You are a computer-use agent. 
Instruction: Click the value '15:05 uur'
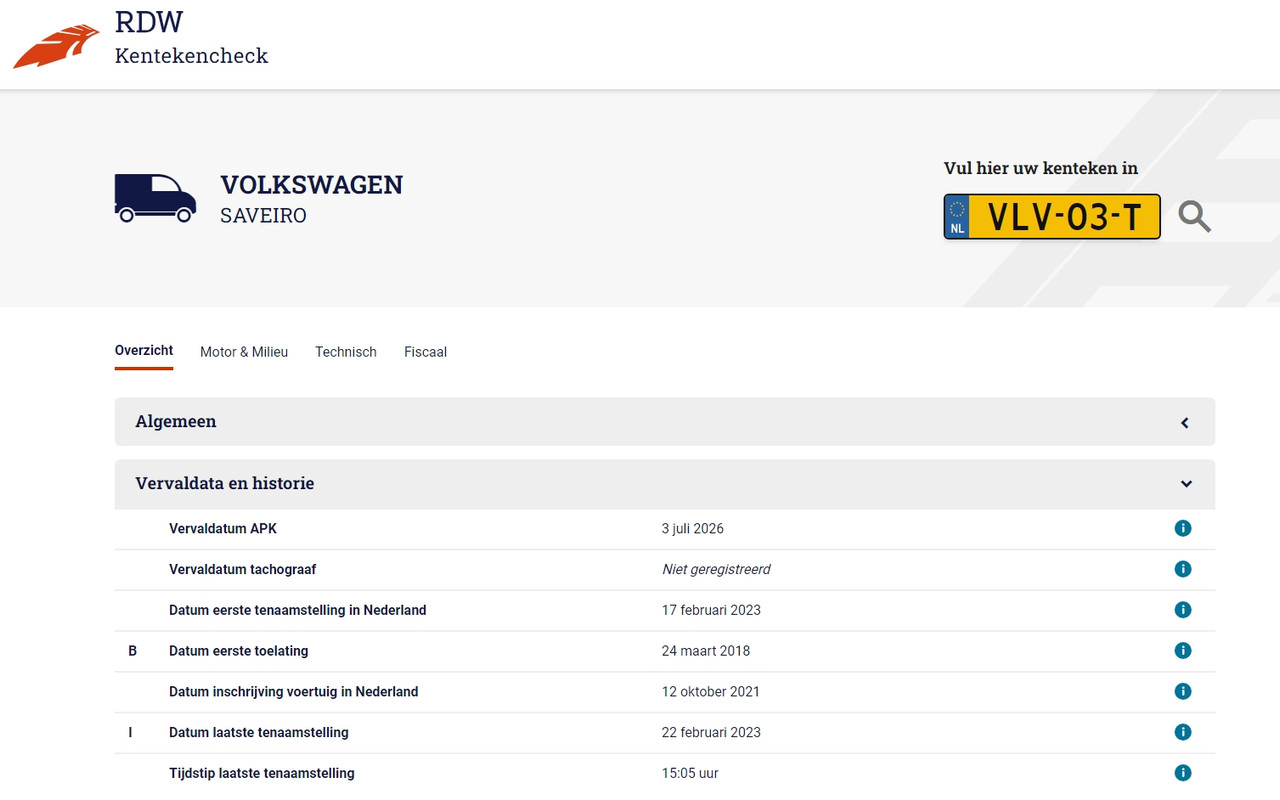pos(690,774)
